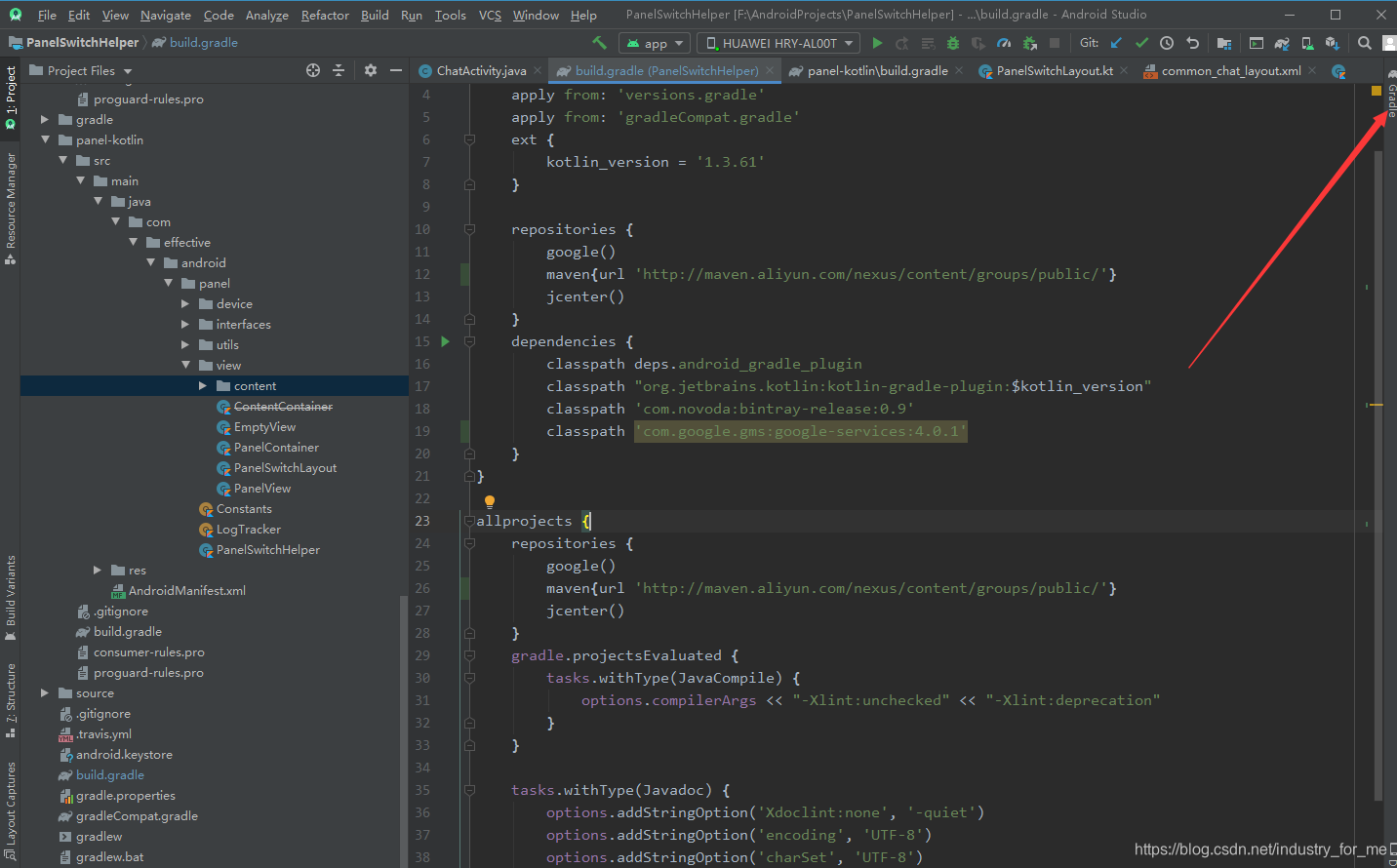Open the HUAWEI HRY-AL00T device dropdown
1397x868 pixels.
(778, 43)
